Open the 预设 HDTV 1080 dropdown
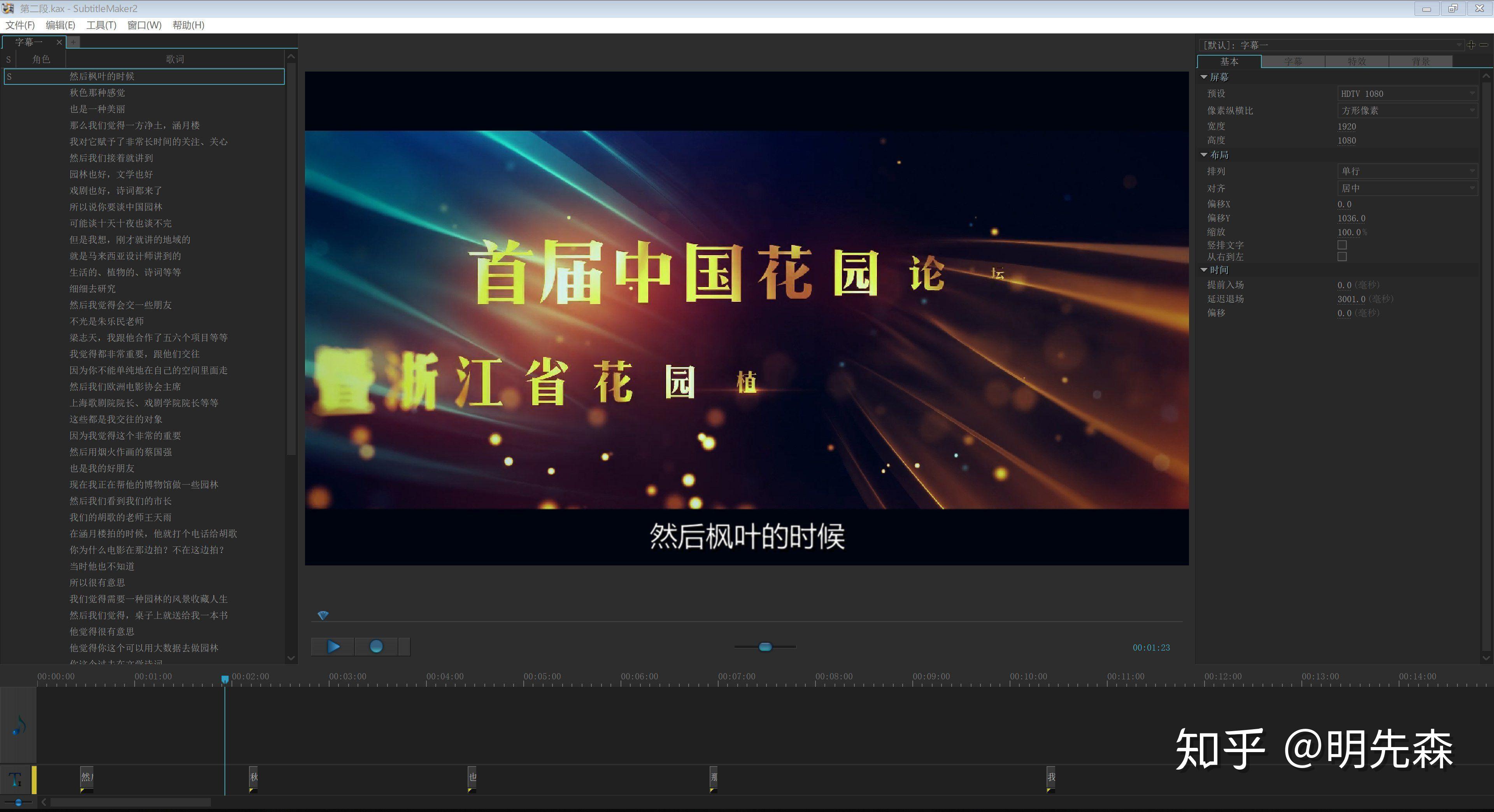 click(1408, 93)
